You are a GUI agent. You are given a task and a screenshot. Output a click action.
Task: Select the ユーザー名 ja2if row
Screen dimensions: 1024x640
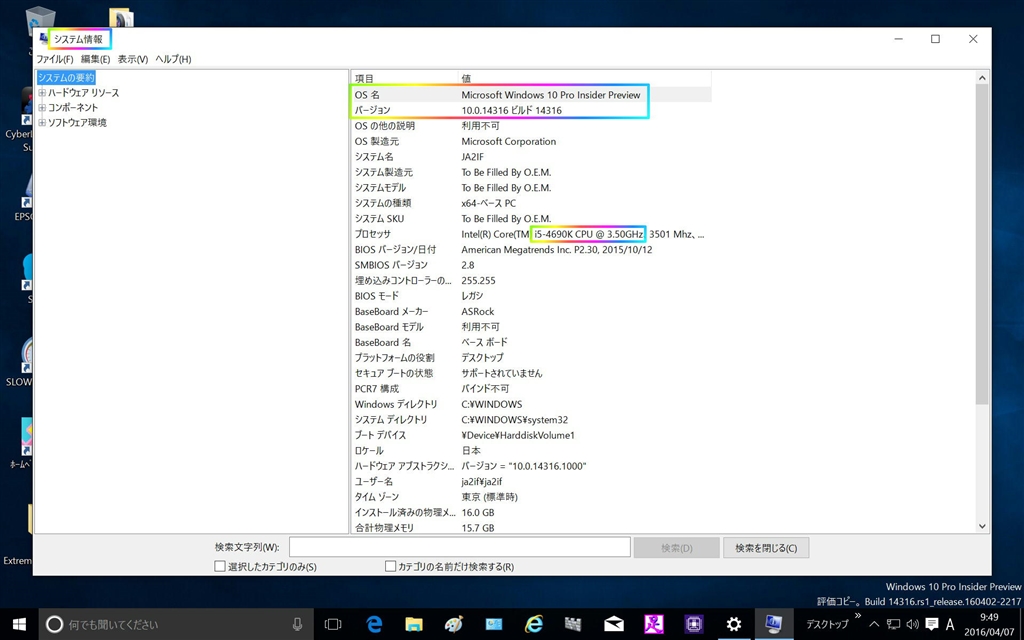tap(531, 481)
